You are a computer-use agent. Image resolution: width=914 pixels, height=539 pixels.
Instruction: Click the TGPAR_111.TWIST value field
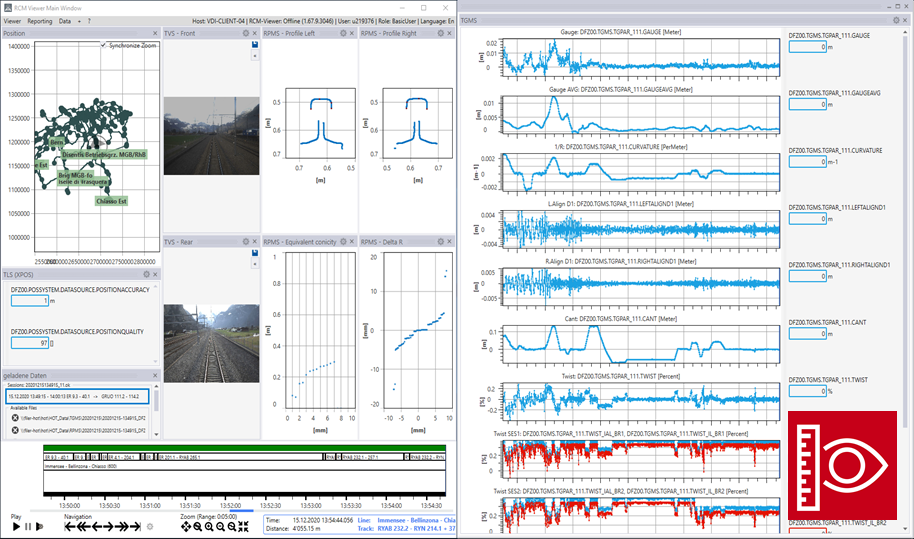pos(808,391)
